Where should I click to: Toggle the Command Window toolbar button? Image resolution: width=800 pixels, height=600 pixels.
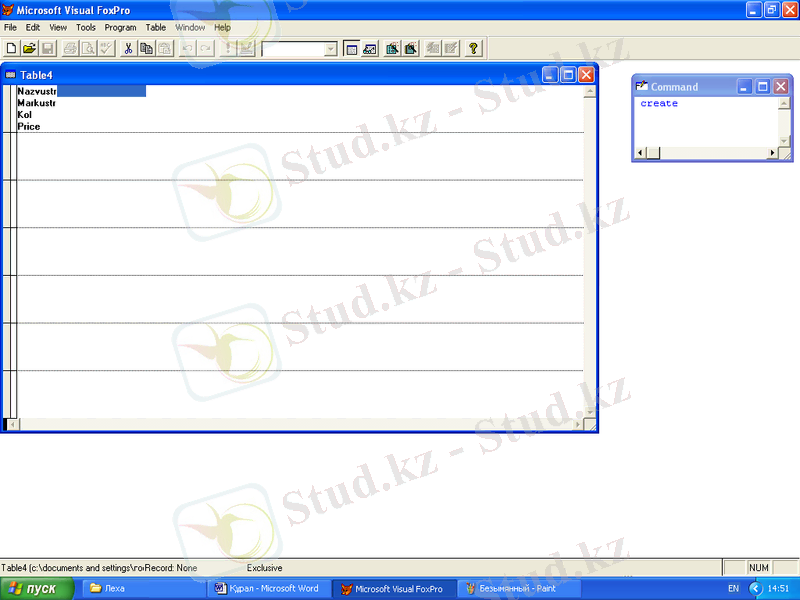(351, 48)
